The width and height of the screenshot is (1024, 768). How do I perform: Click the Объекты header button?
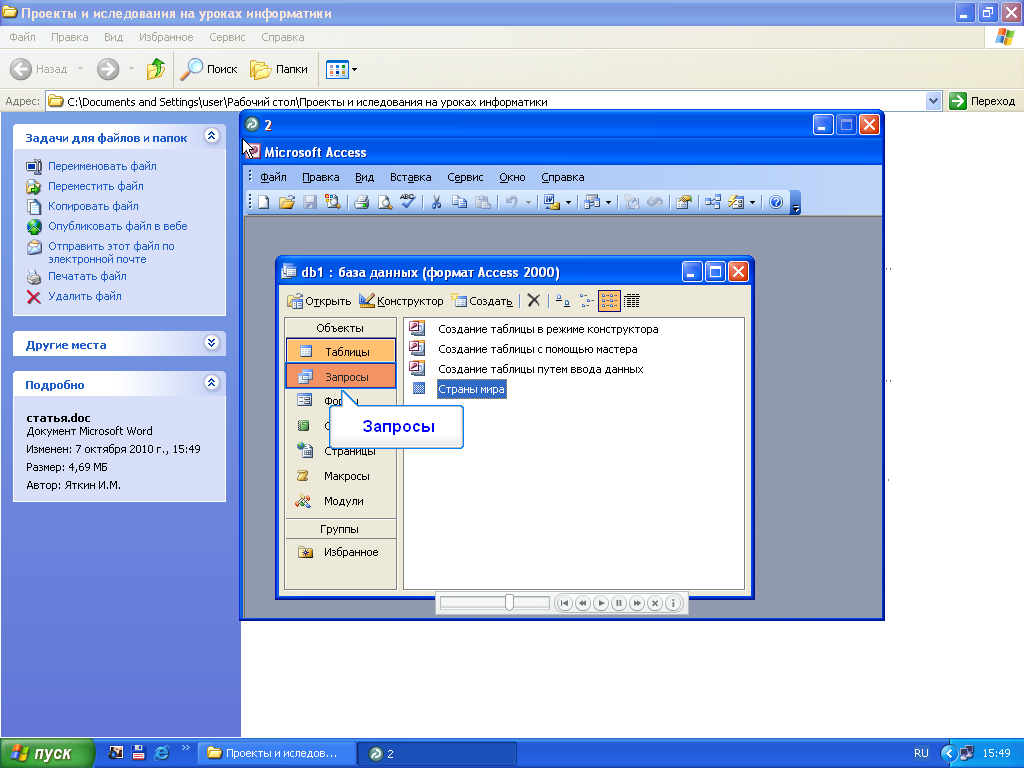(340, 328)
